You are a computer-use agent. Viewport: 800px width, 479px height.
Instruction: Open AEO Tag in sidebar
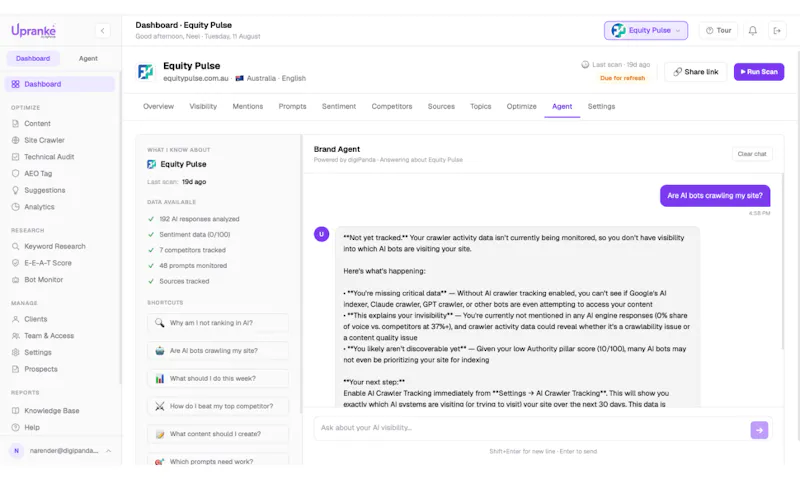38,173
